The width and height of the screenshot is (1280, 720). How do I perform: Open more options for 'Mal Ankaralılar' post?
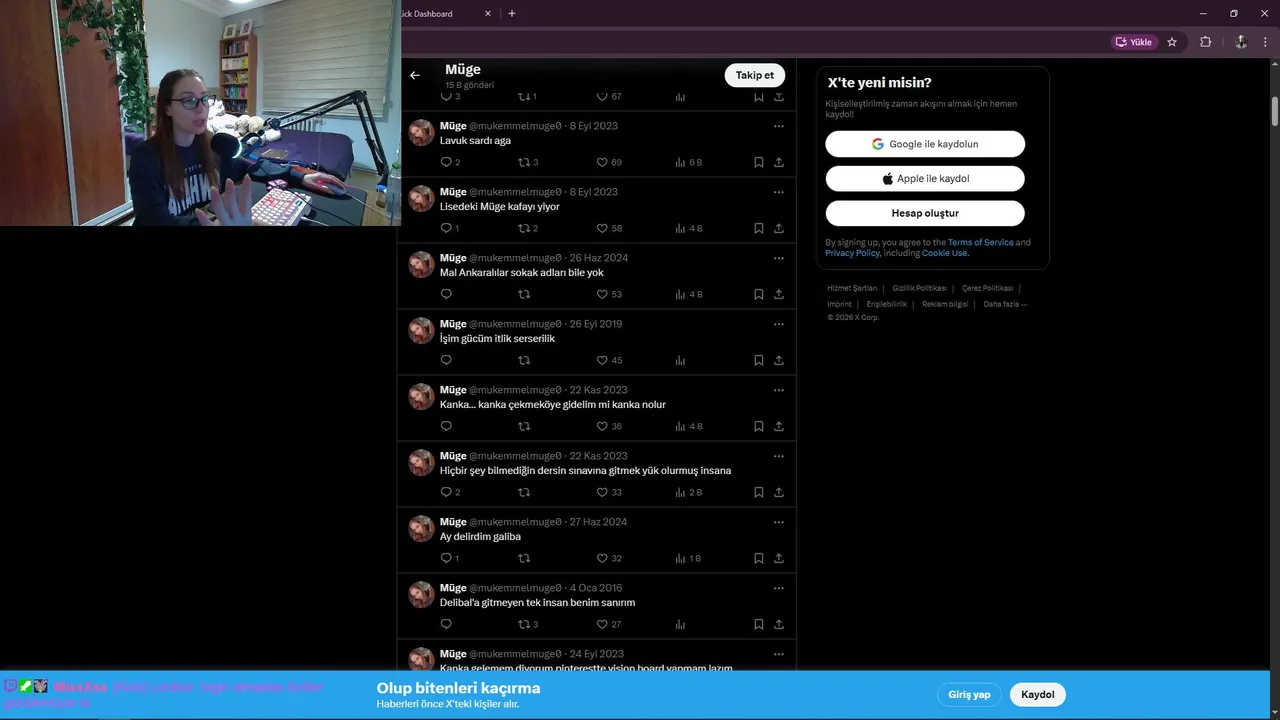779,258
